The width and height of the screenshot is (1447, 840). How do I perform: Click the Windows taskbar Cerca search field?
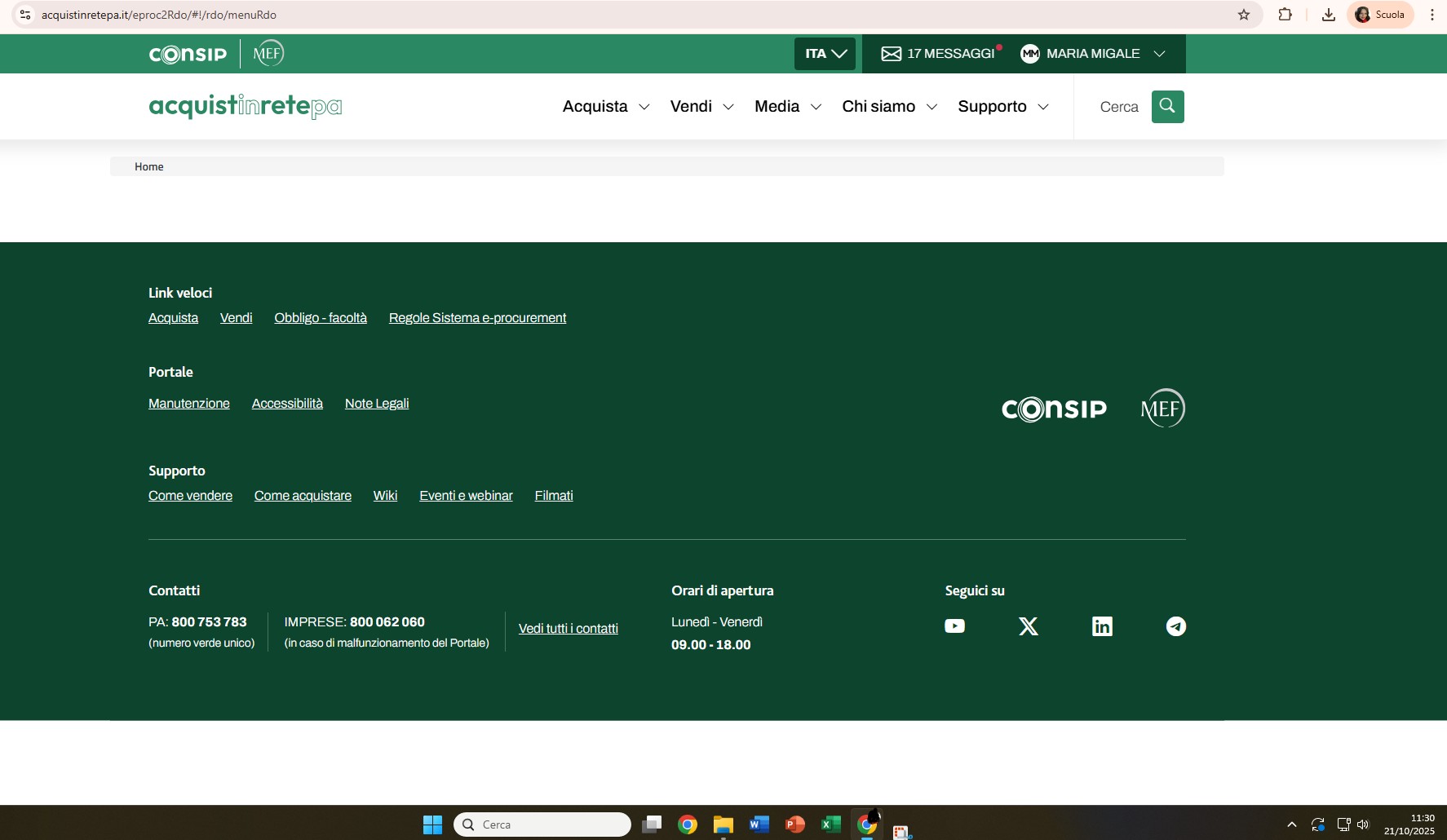[542, 825]
